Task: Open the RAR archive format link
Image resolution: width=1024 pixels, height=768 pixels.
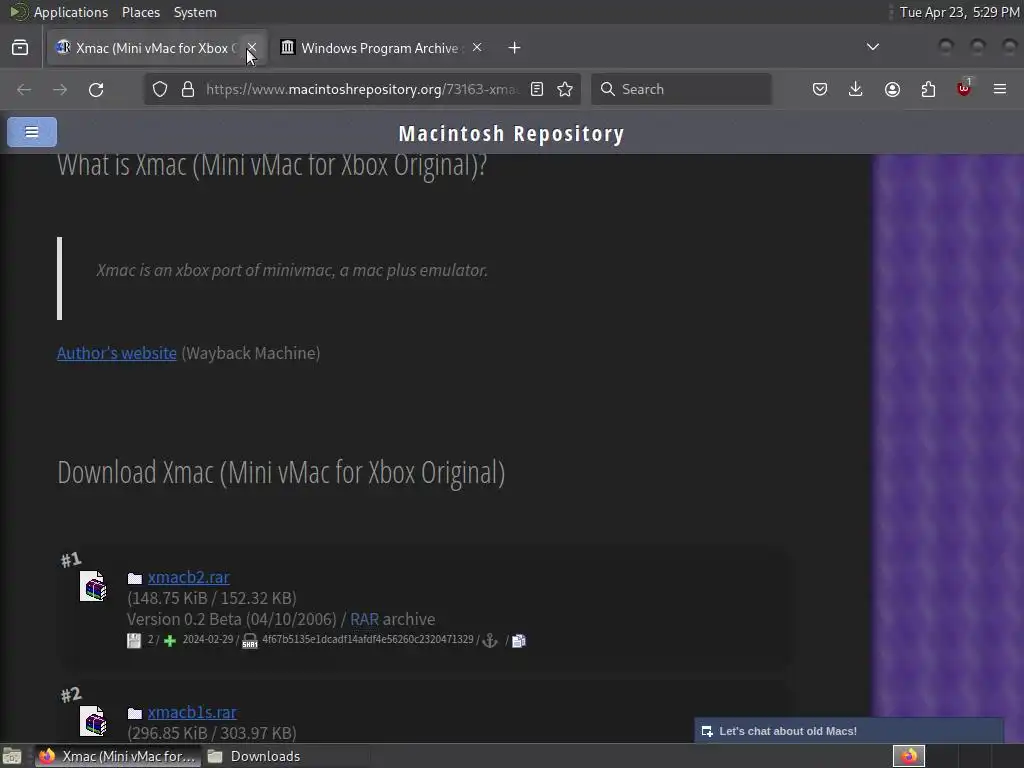Action: [364, 619]
